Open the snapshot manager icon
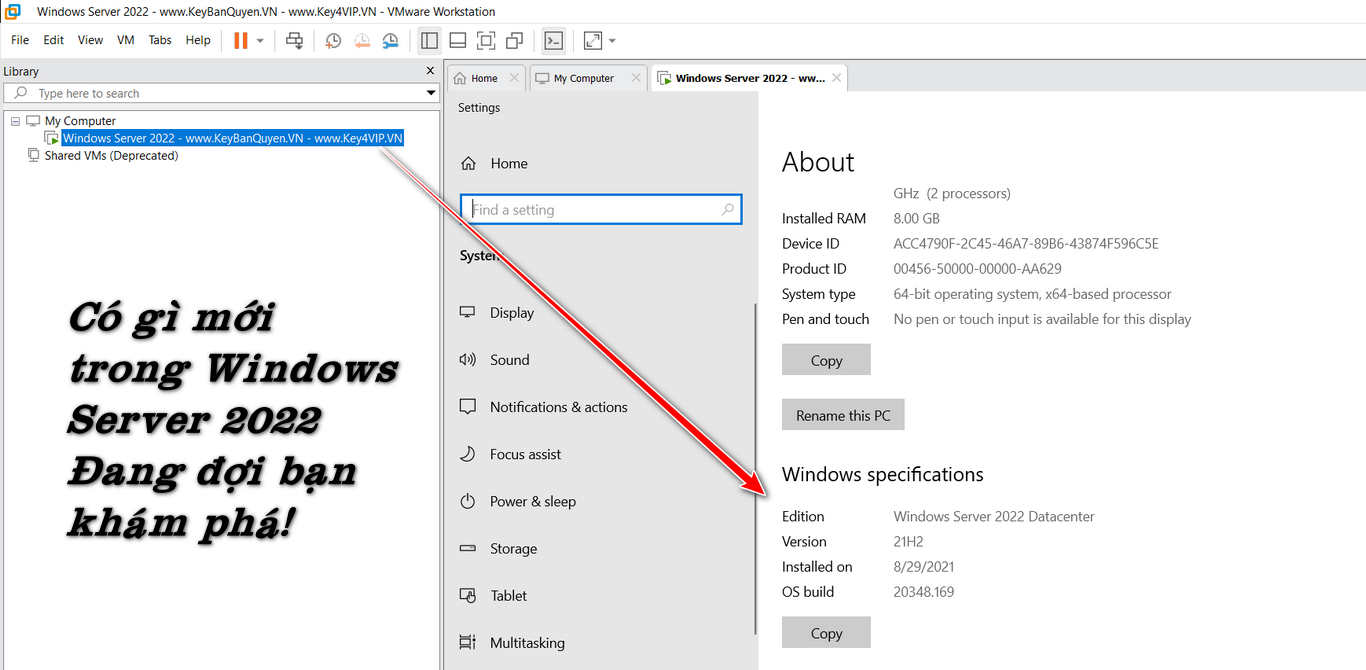1366x670 pixels. pos(390,40)
